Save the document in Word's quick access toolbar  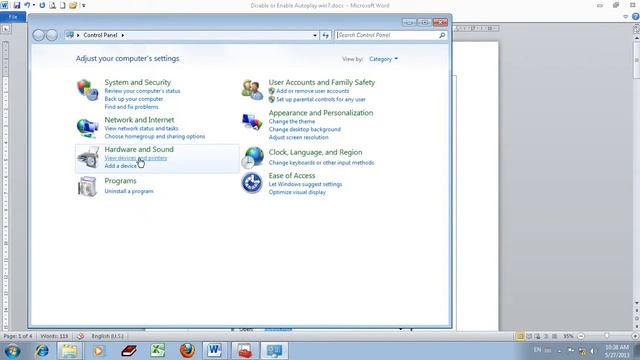tap(17, 5)
